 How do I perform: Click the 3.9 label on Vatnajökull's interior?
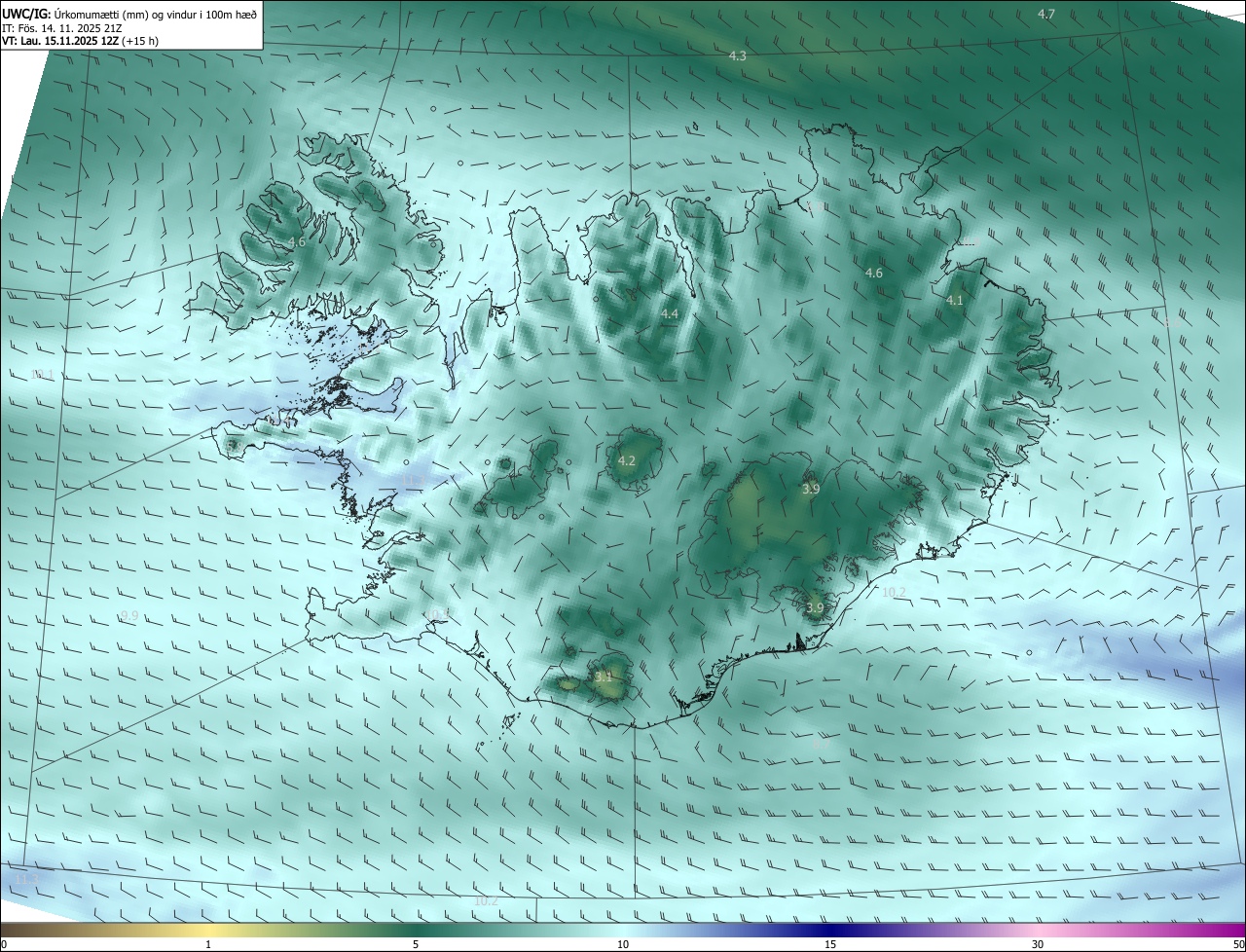click(811, 490)
